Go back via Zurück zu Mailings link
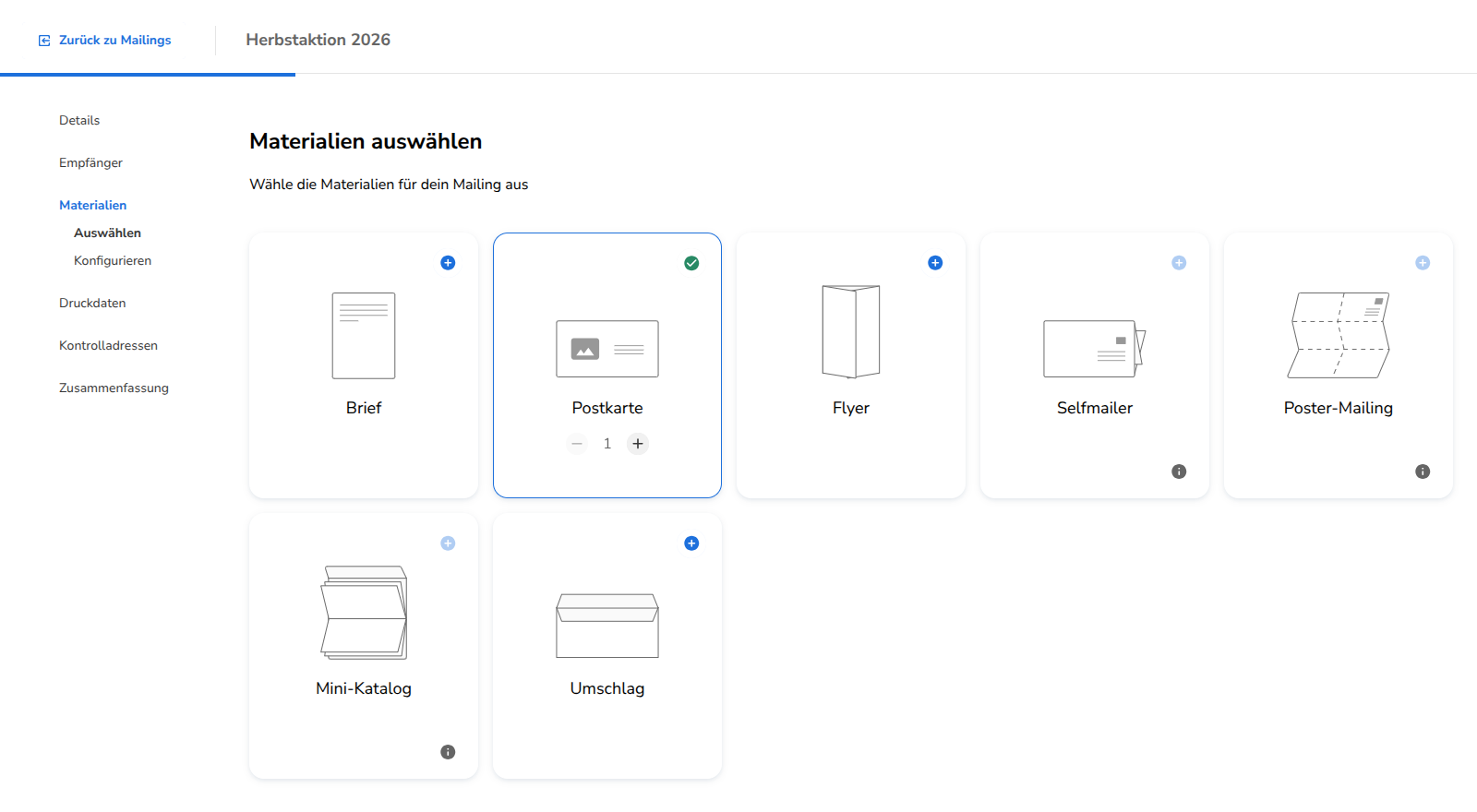The width and height of the screenshot is (1477, 812). (x=104, y=40)
